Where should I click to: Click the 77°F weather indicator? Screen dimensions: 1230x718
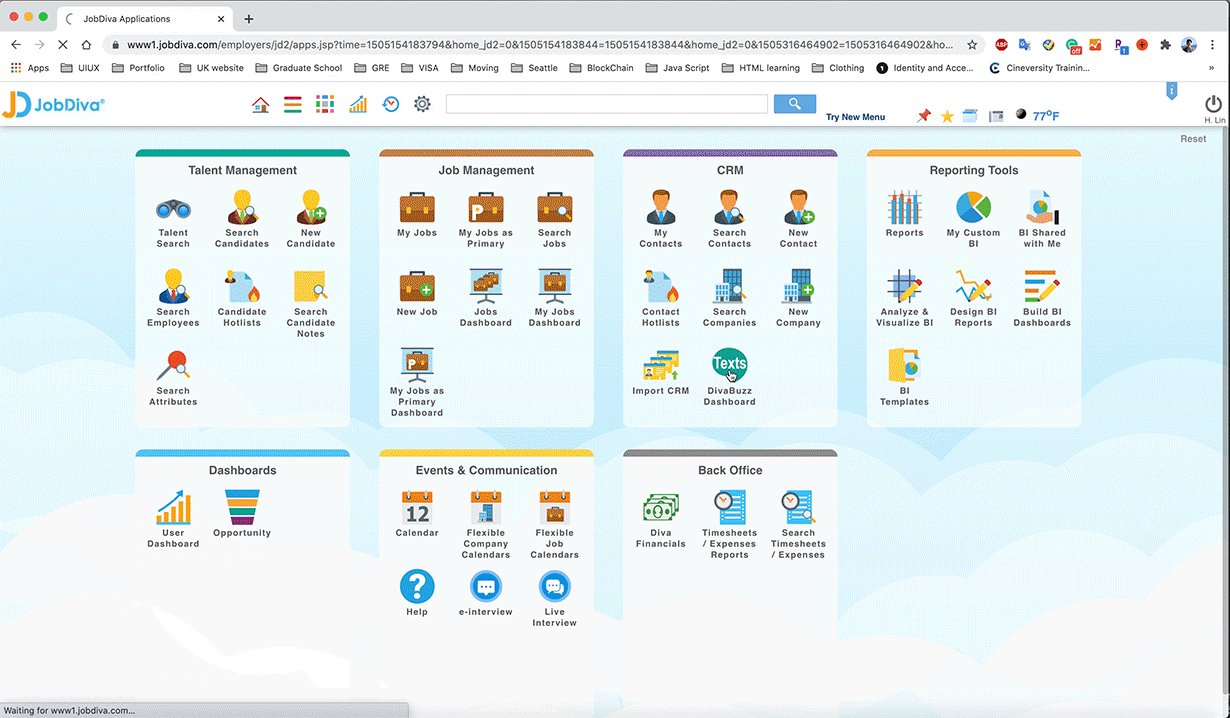1046,116
